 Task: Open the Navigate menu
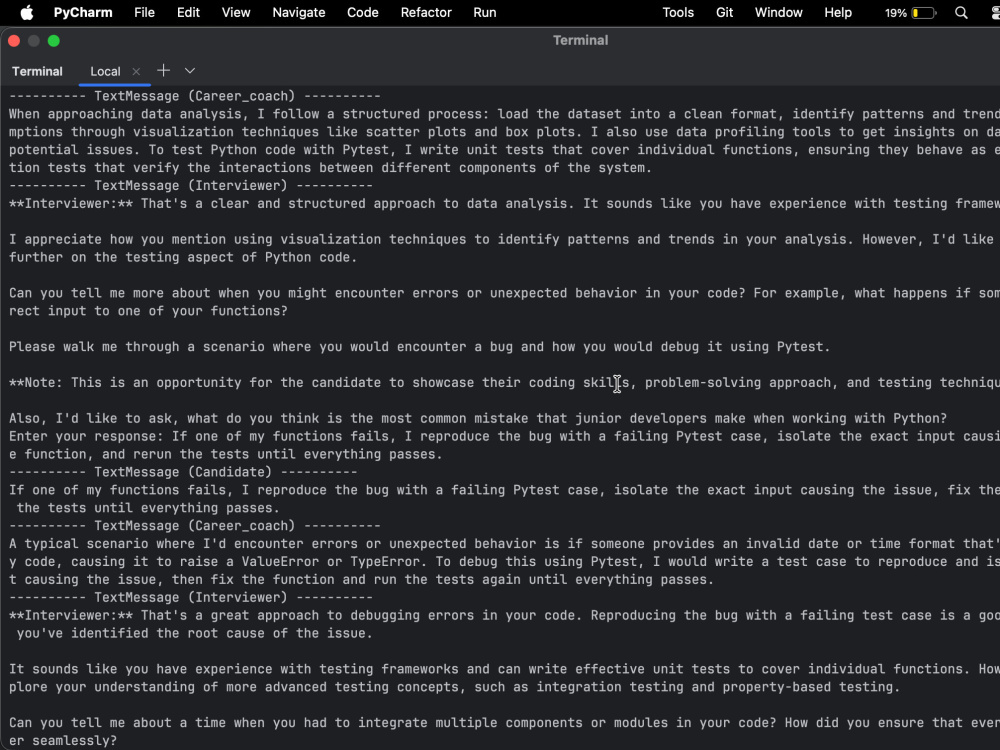tap(298, 13)
